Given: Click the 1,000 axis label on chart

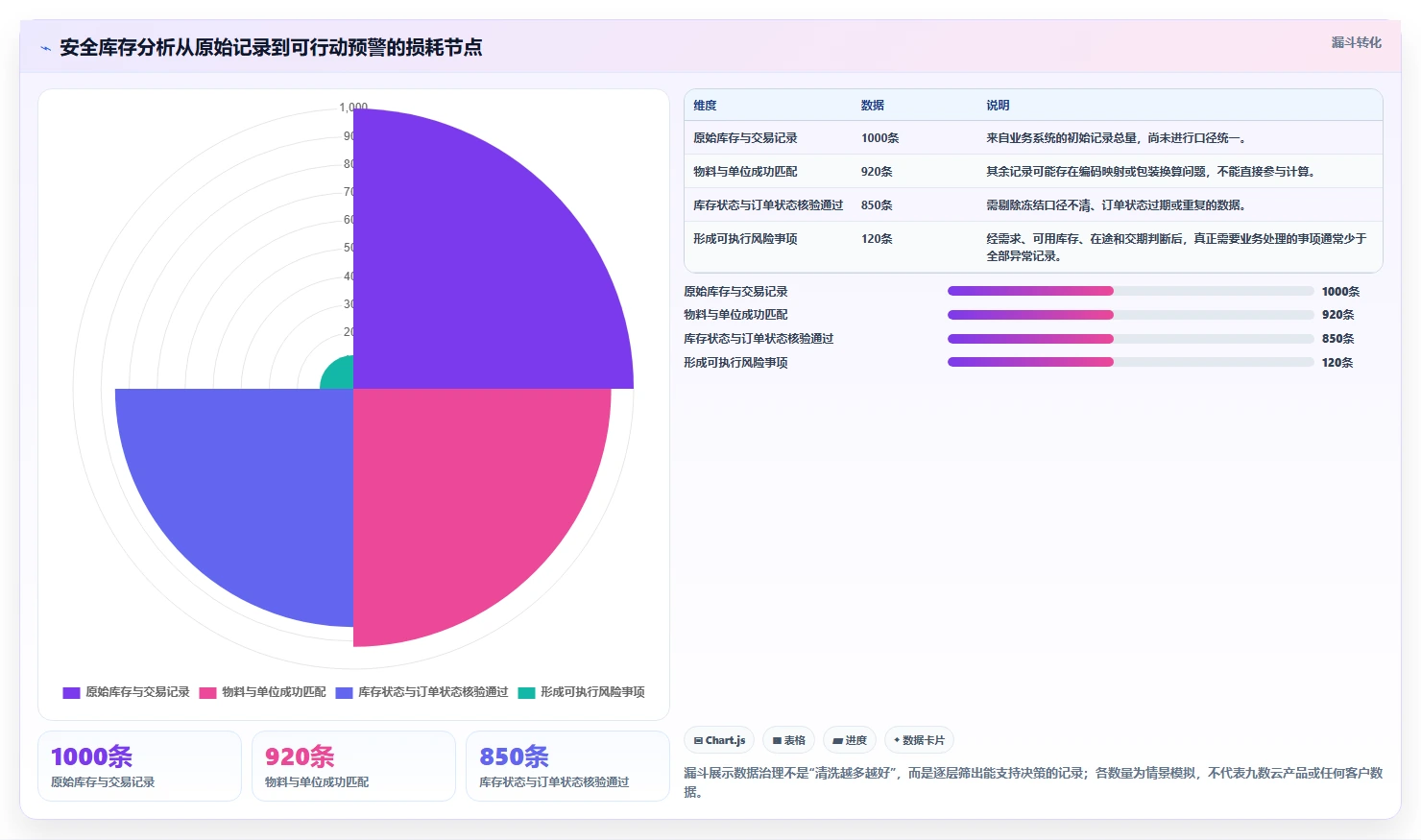Looking at the screenshot, I should click(x=353, y=108).
